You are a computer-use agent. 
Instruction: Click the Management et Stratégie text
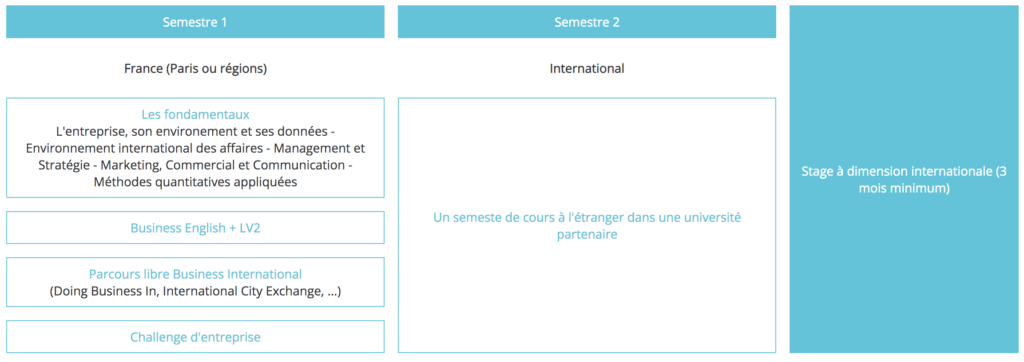point(195,157)
